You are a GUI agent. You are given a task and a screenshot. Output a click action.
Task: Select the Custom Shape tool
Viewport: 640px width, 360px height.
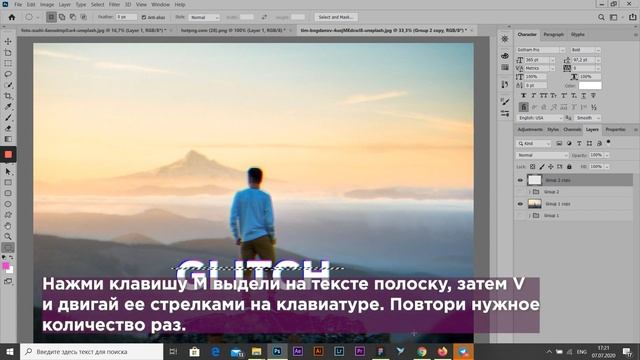coord(8,215)
